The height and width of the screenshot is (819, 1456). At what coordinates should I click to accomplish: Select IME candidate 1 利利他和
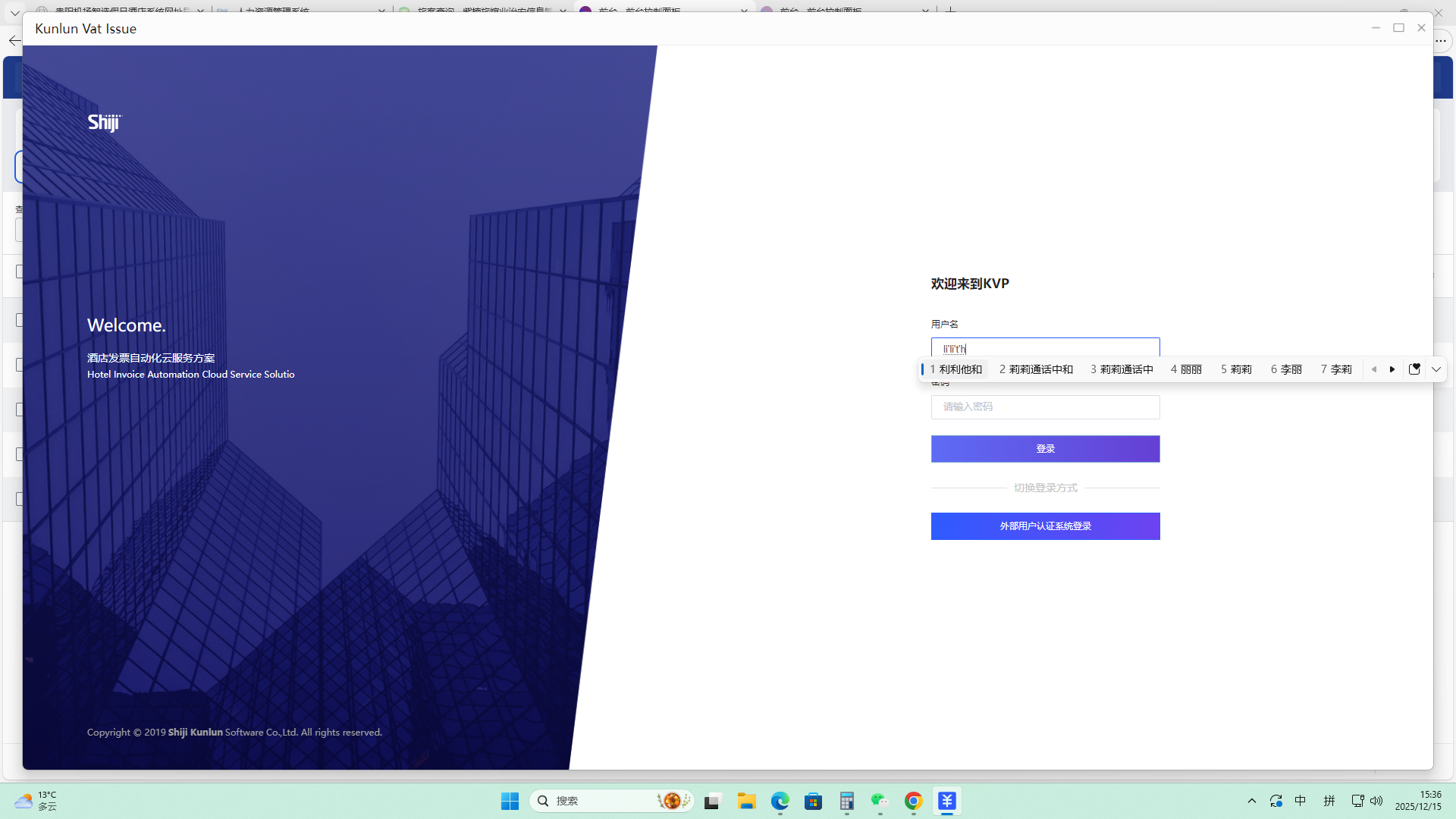[x=955, y=369]
